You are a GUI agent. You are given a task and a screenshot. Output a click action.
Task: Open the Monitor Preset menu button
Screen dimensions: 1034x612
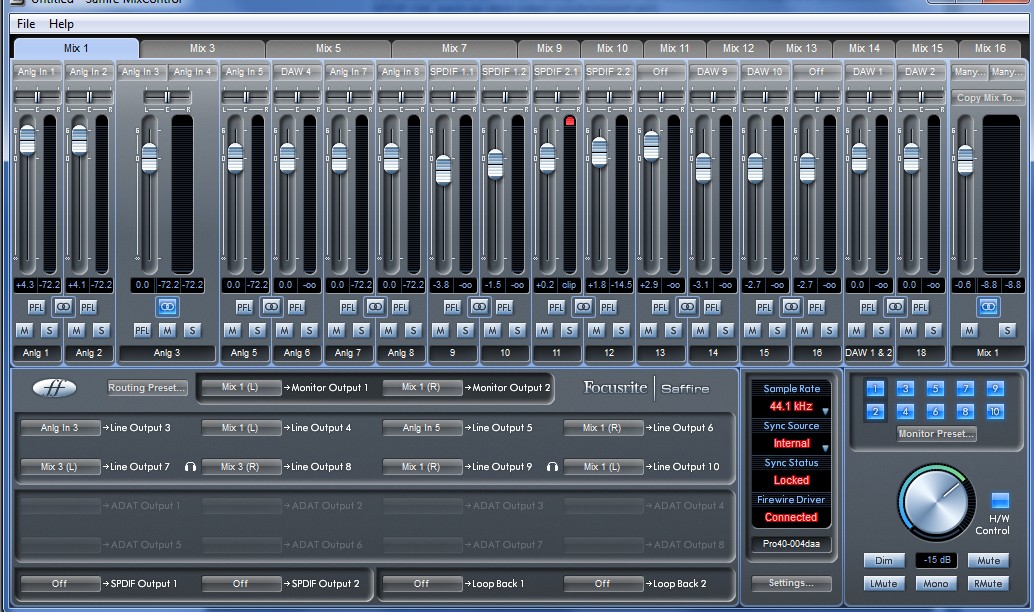pyautogui.click(x=936, y=434)
